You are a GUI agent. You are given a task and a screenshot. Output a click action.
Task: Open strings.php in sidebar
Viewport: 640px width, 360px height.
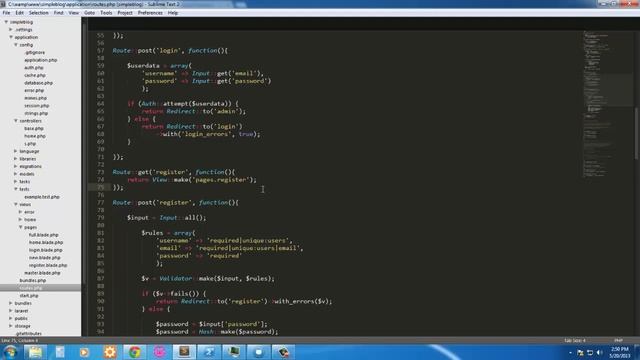tap(36, 113)
